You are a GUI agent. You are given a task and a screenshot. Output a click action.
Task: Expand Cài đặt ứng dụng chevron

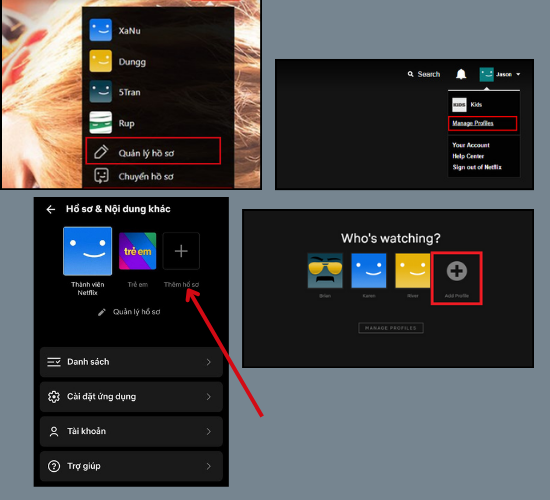click(209, 396)
